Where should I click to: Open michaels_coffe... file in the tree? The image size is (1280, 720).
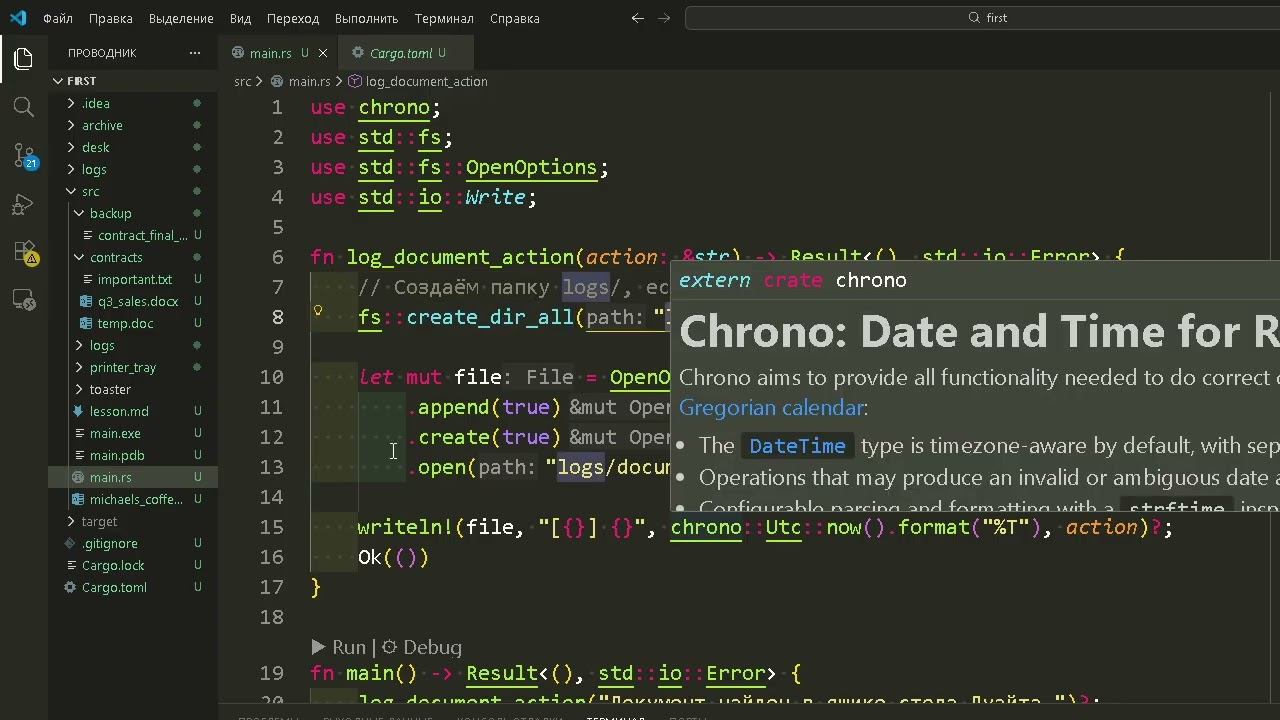[x=136, y=499]
